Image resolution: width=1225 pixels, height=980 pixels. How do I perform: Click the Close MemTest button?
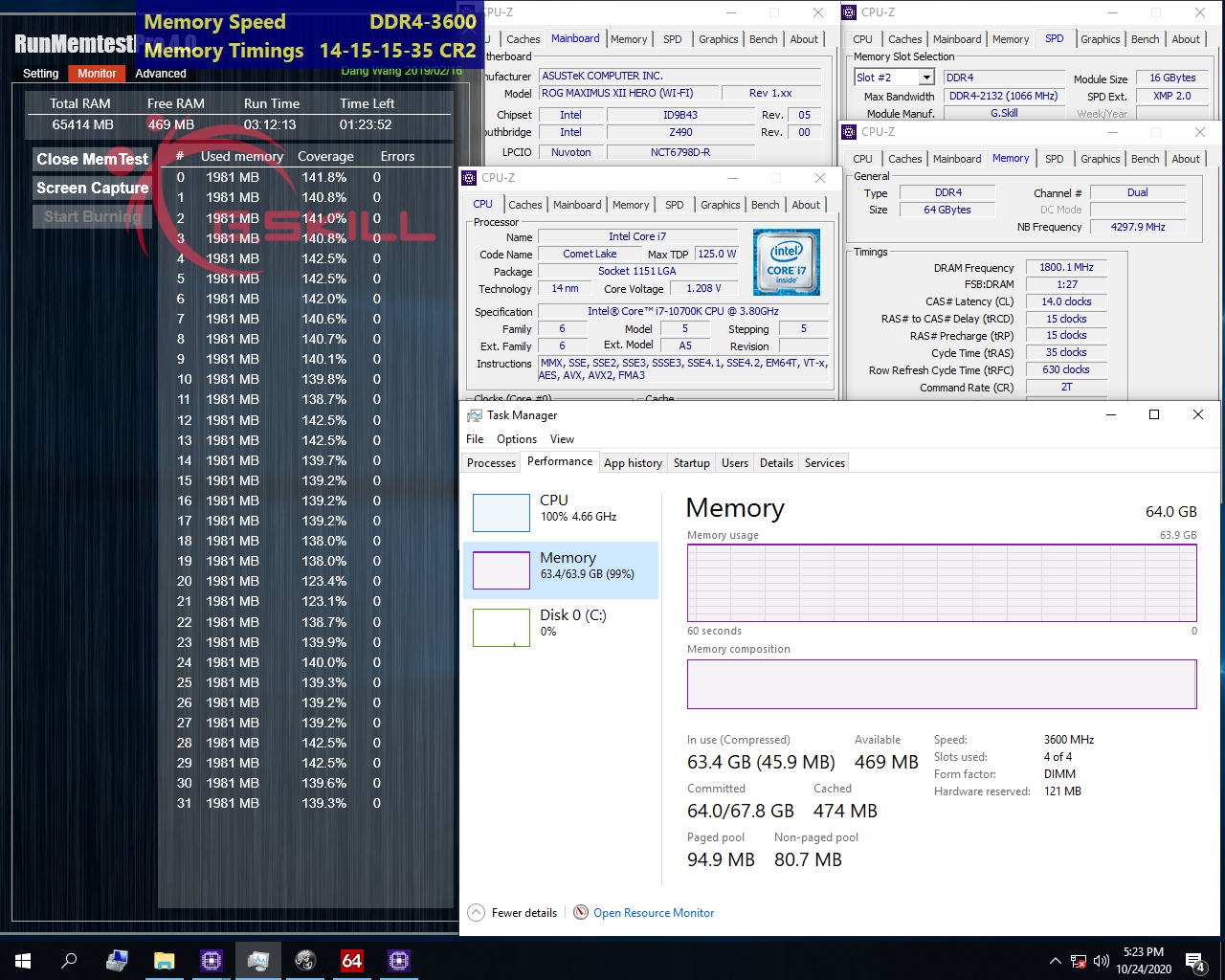coord(91,159)
